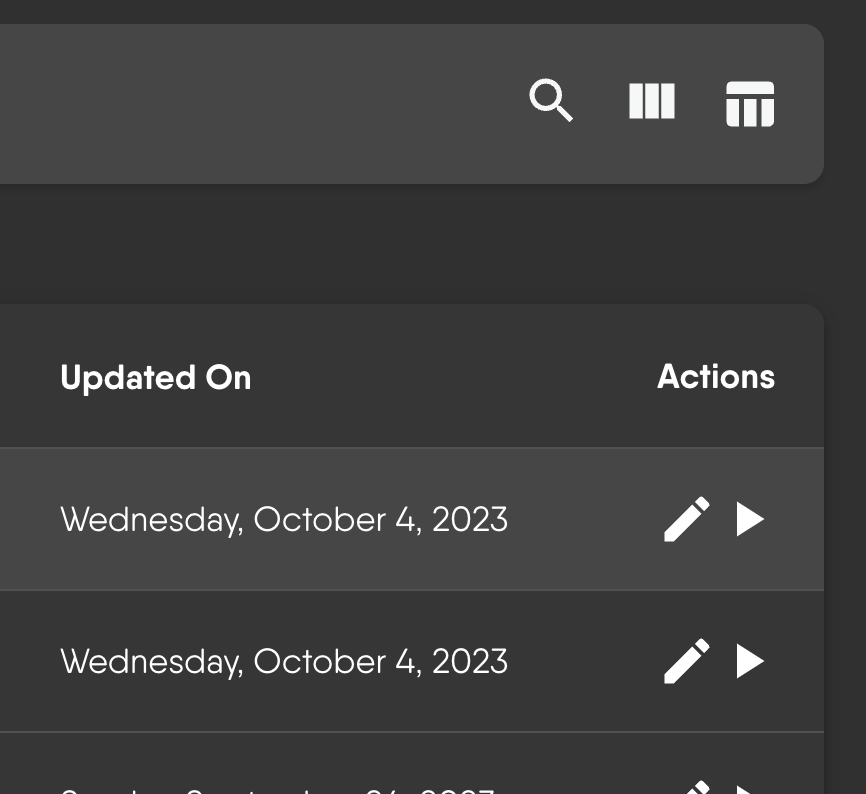Edit the second October 4 entry
This screenshot has width=866, height=794.
(x=686, y=661)
